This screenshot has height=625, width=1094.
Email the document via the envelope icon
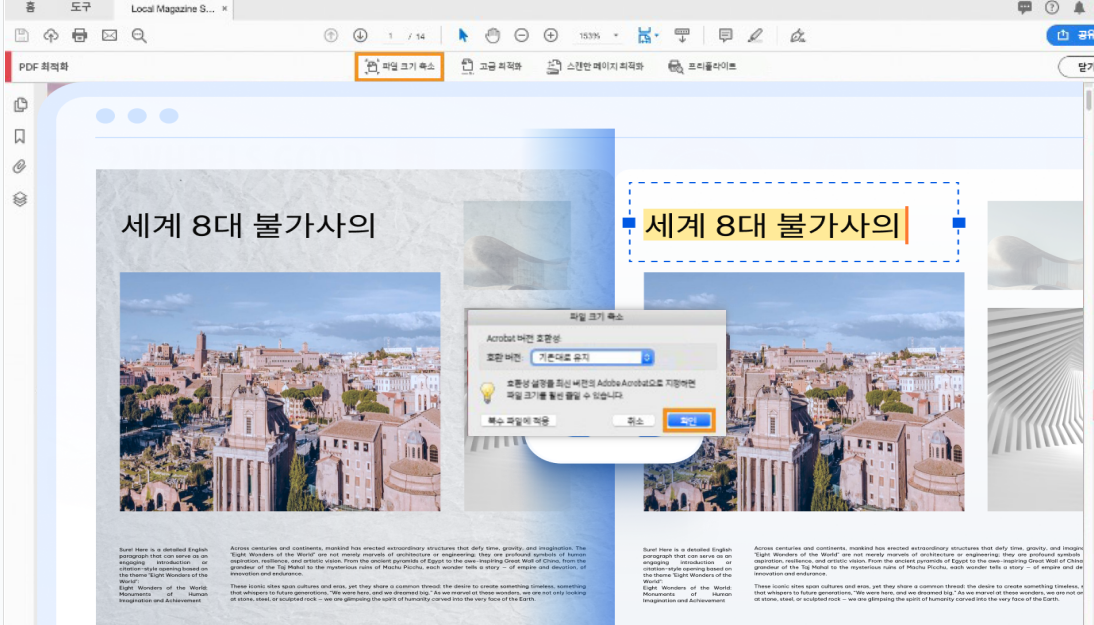[x=109, y=34]
